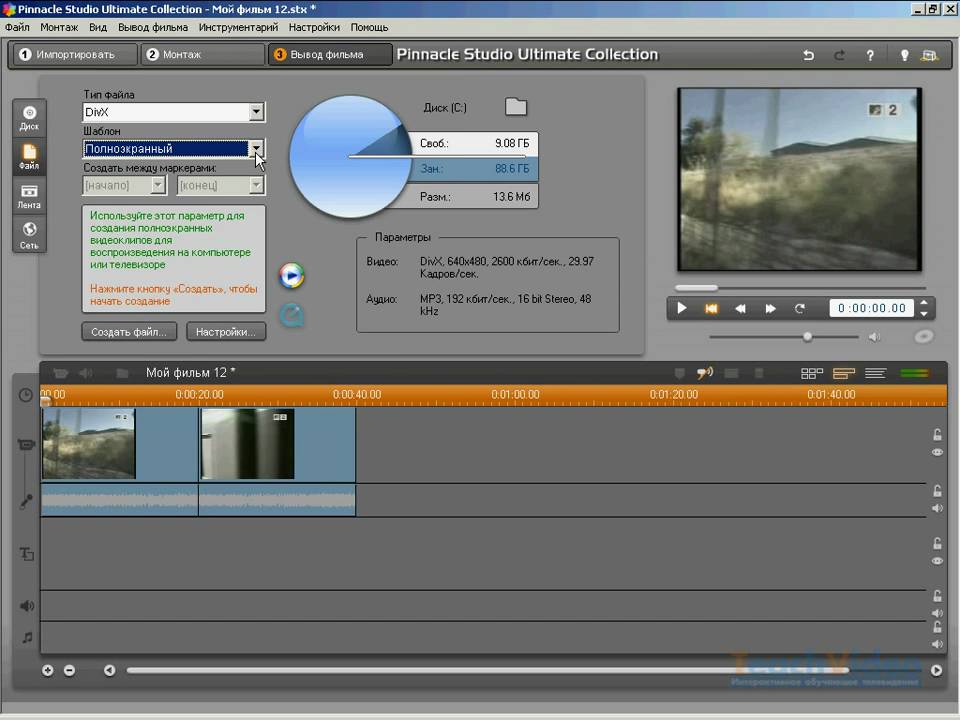Viewport: 960px width, 720px height.
Task: Select the second video clip thumbnail
Action: [247, 443]
